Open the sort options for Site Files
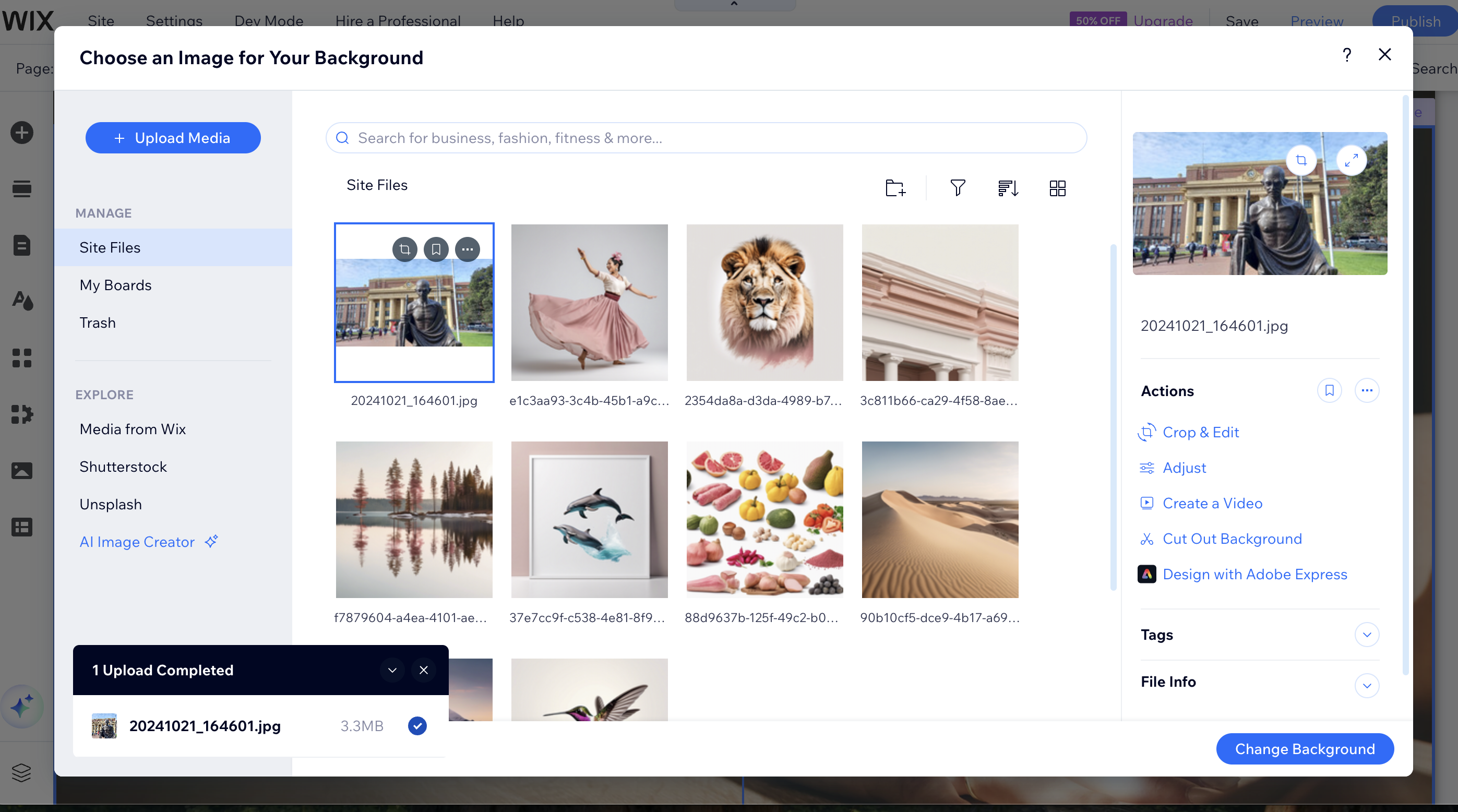 click(1008, 188)
